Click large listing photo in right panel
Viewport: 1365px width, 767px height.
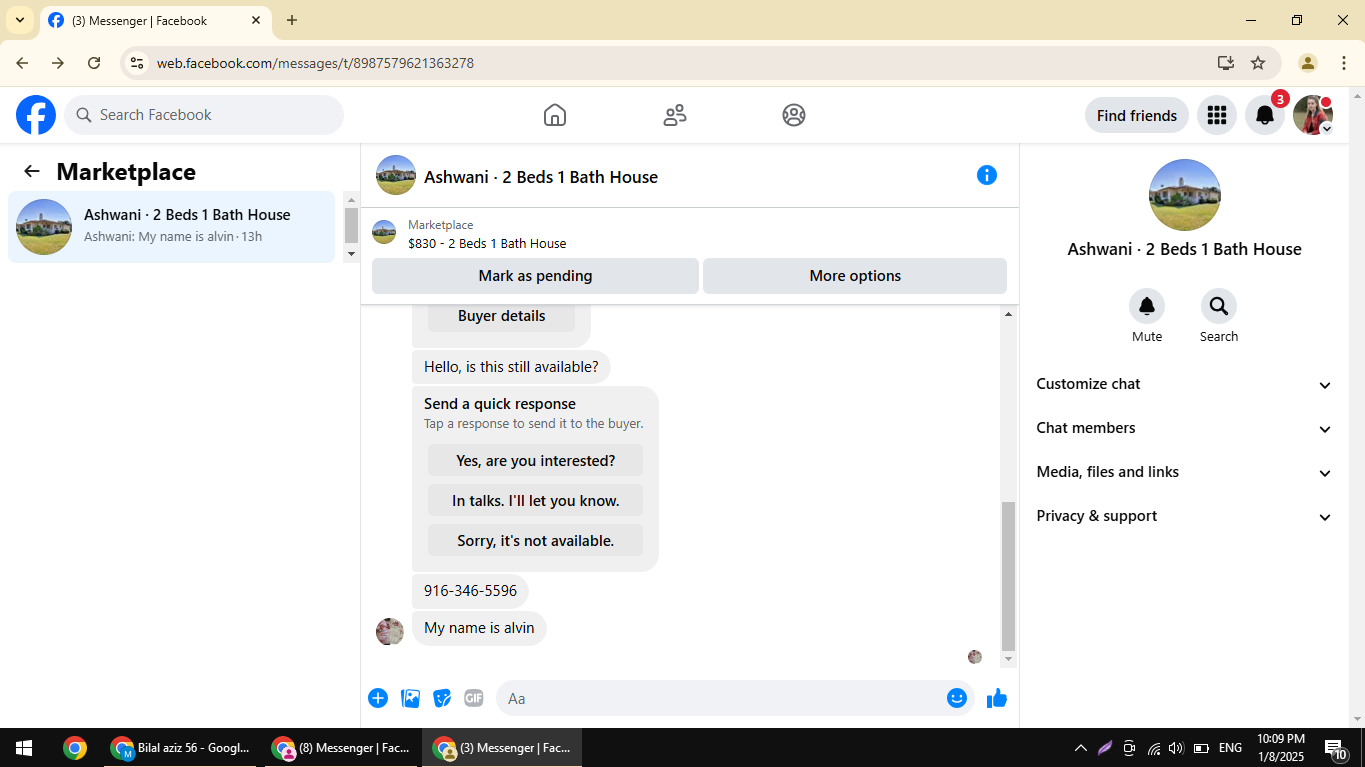(1184, 195)
